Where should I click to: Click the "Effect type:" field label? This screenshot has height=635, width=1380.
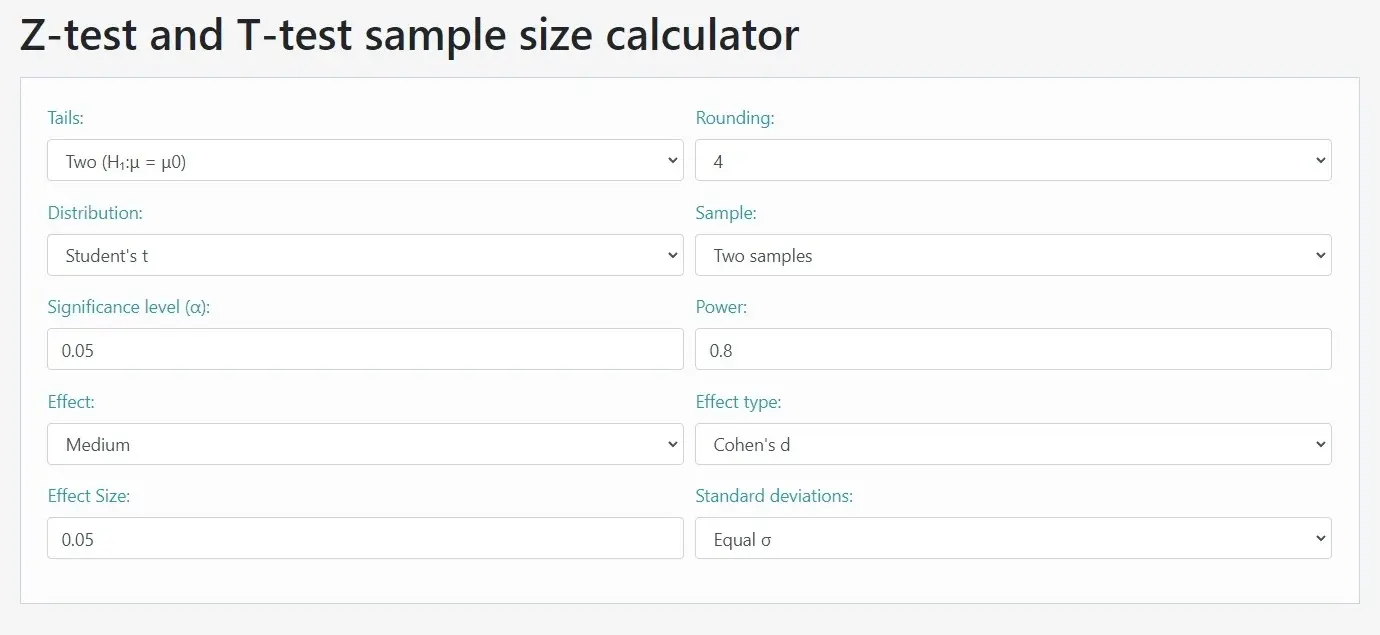coord(738,402)
